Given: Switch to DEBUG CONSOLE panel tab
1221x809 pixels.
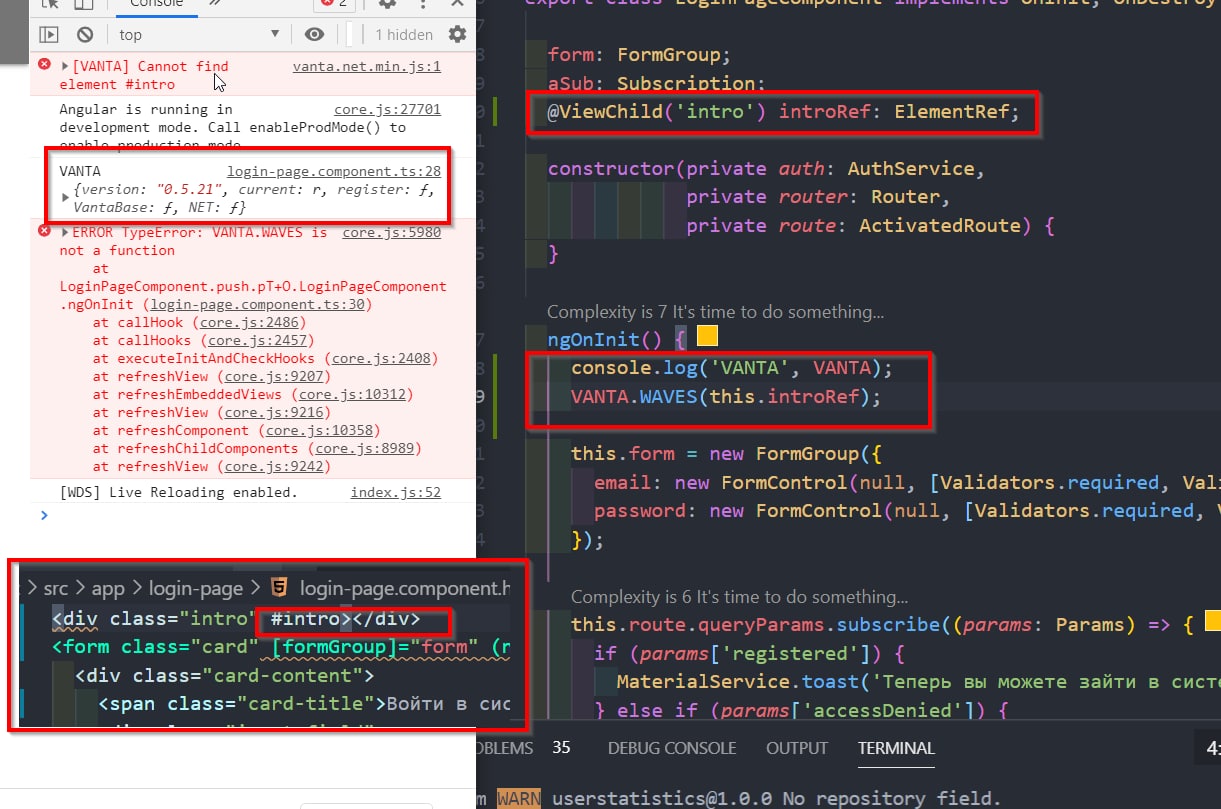Looking at the screenshot, I should point(672,748).
